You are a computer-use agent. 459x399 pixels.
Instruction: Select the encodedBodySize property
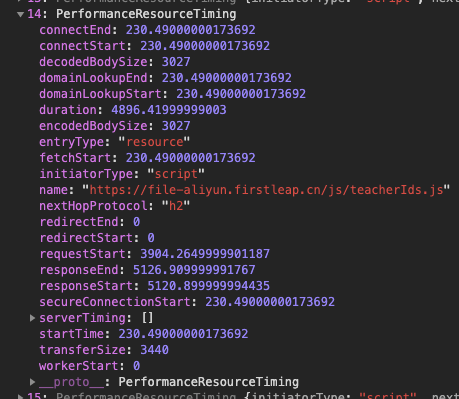click(x=93, y=126)
